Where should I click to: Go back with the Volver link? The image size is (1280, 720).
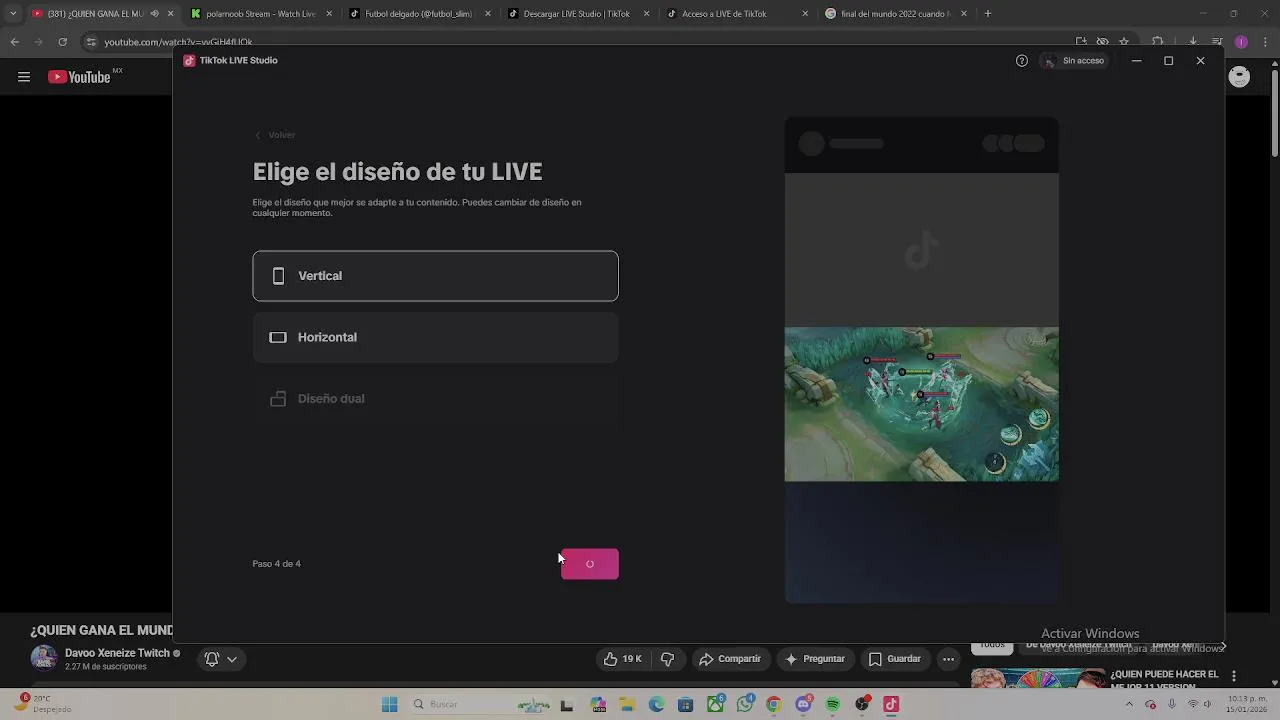[x=275, y=135]
